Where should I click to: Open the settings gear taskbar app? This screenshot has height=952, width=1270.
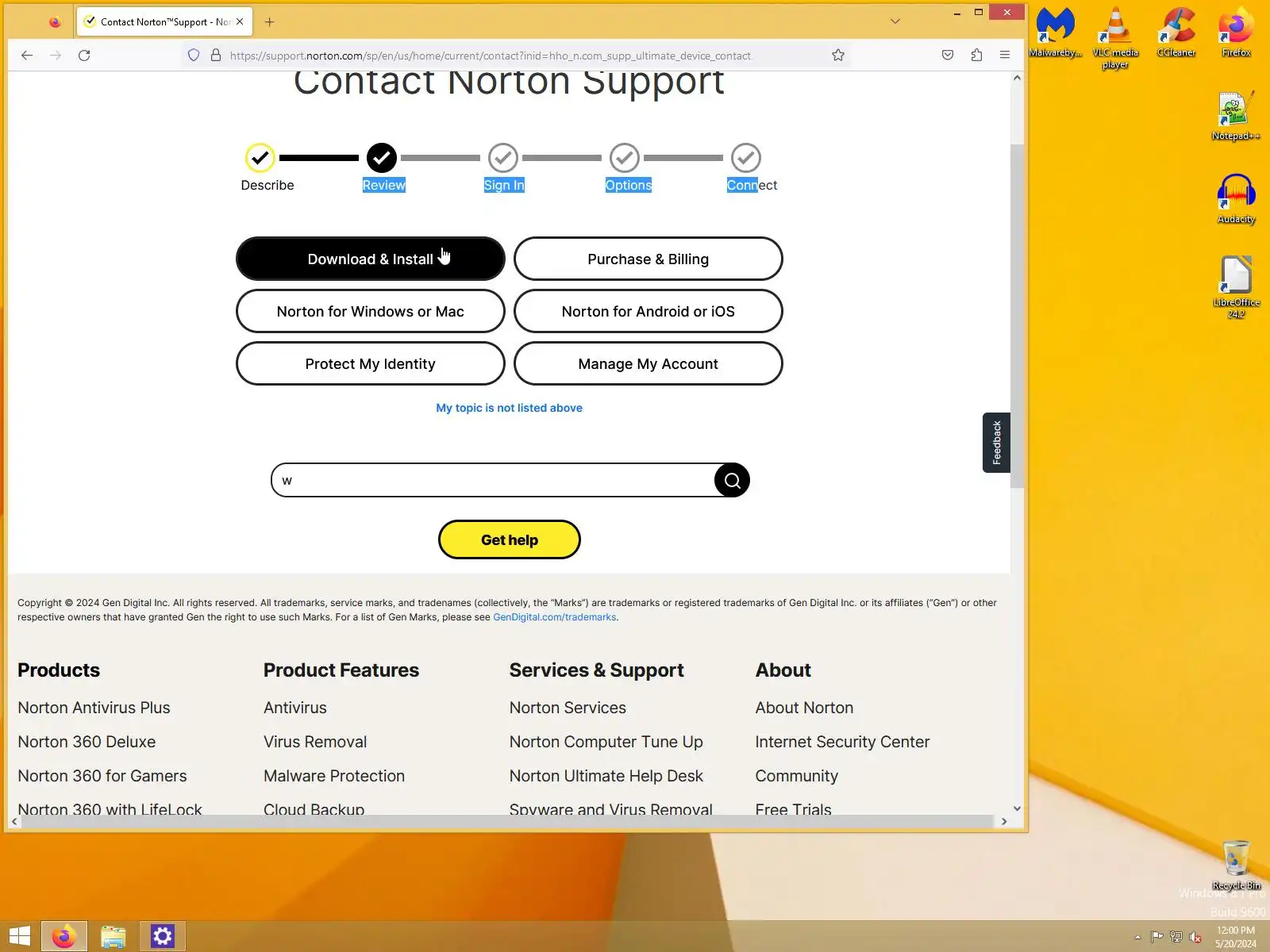pos(163,936)
